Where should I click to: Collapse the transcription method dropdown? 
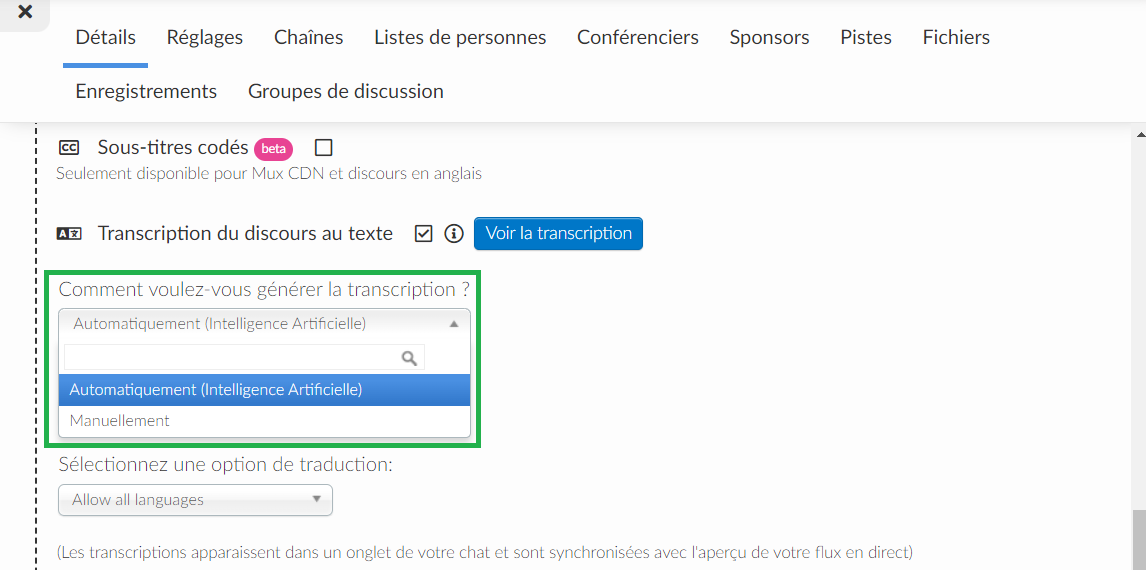point(265,324)
